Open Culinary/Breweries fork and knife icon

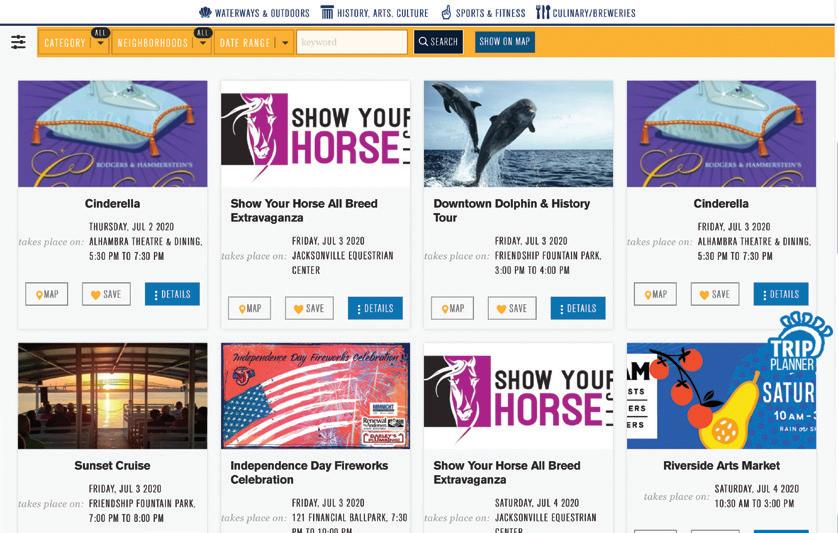(543, 12)
